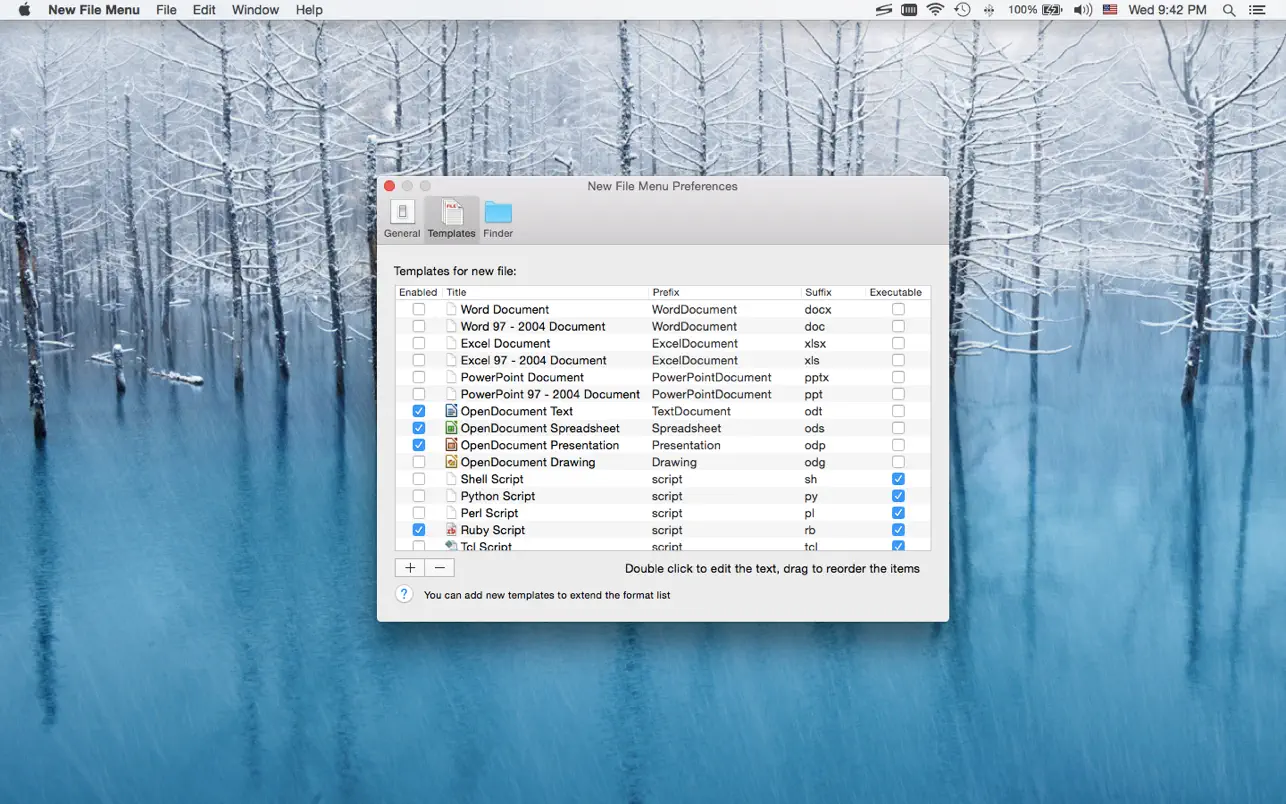This screenshot has width=1286, height=804.
Task: Switch to the Finder preferences pane
Action: pos(498,218)
